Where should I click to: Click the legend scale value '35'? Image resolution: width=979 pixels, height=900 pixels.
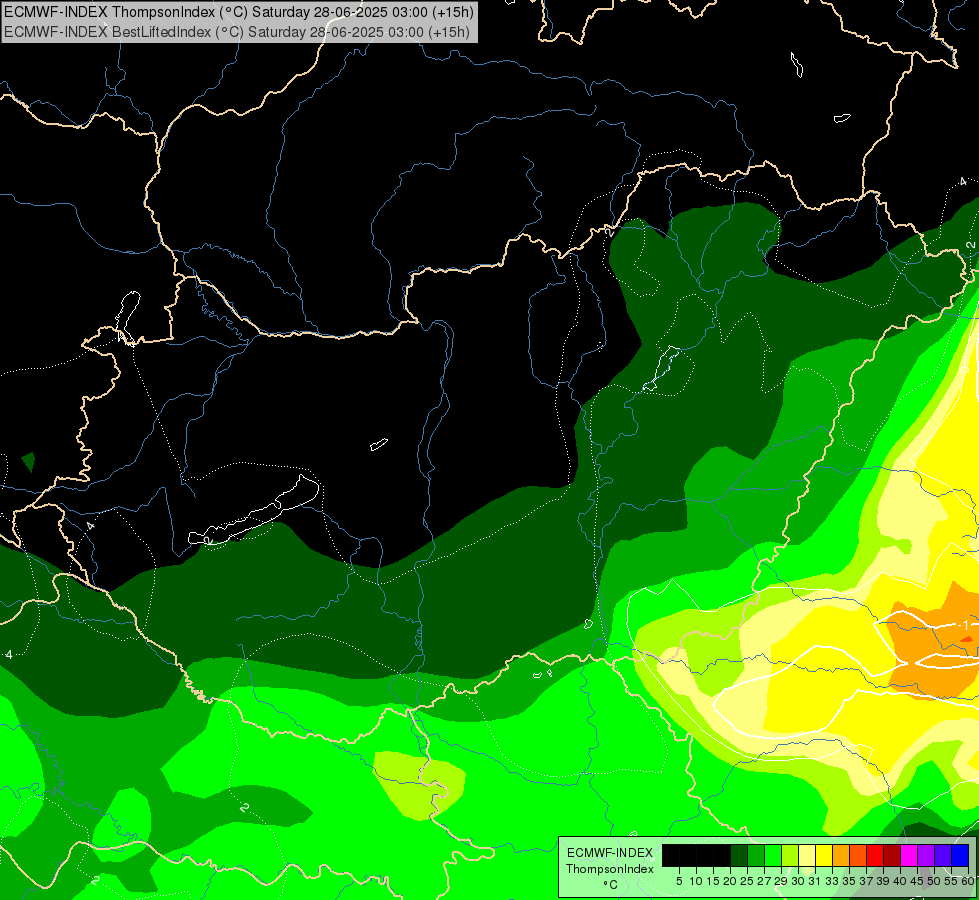click(x=849, y=881)
